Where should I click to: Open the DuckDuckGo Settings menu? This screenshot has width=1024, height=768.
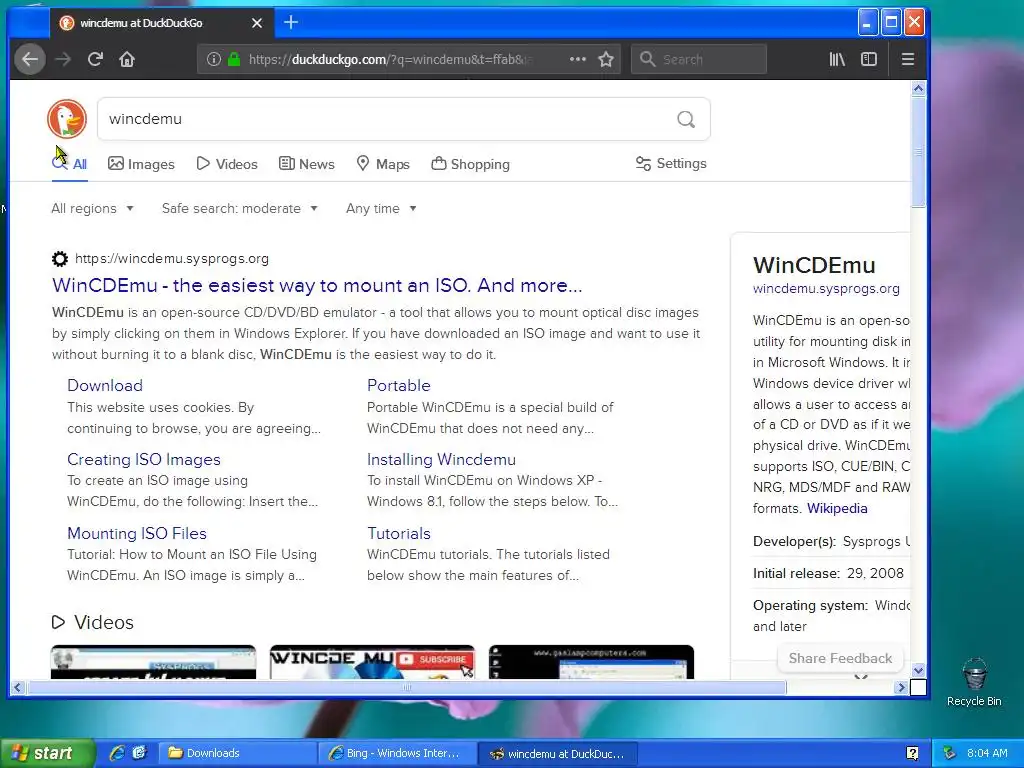click(x=671, y=163)
